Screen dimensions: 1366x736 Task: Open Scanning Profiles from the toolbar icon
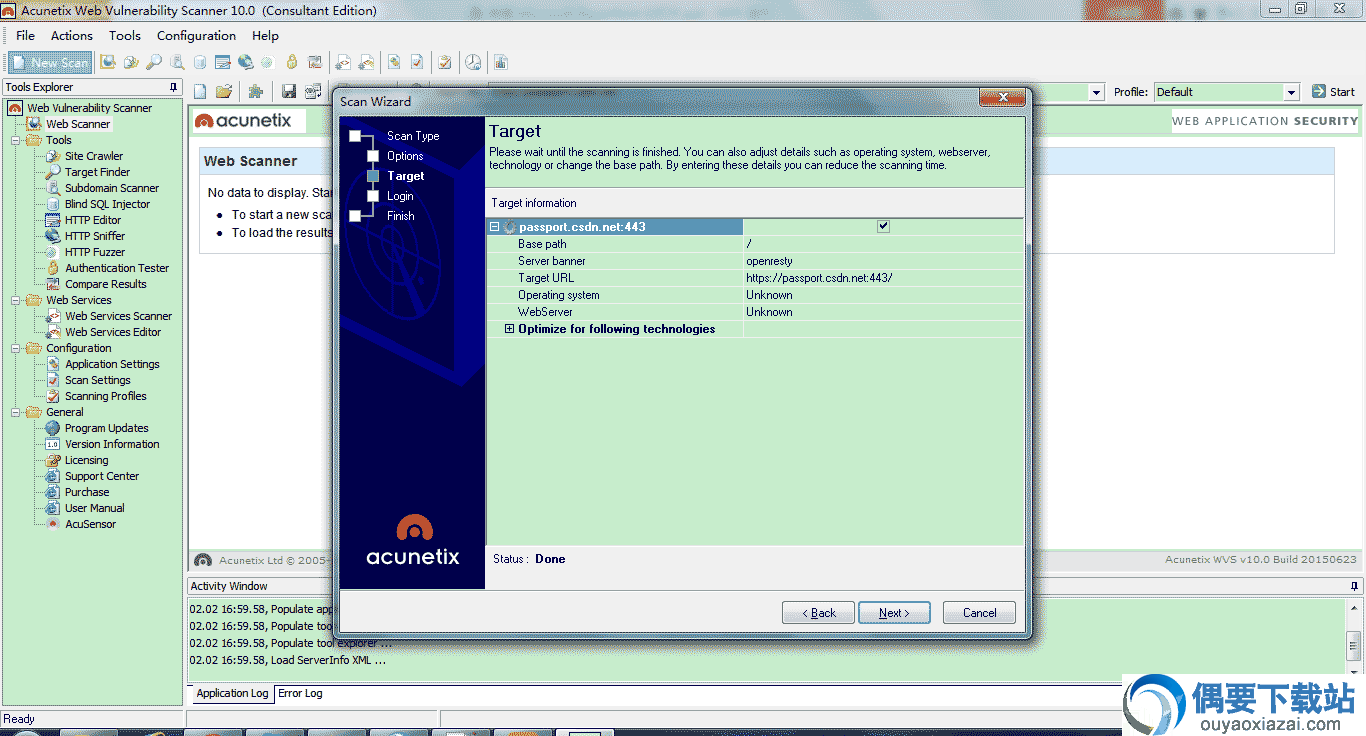(x=445, y=62)
